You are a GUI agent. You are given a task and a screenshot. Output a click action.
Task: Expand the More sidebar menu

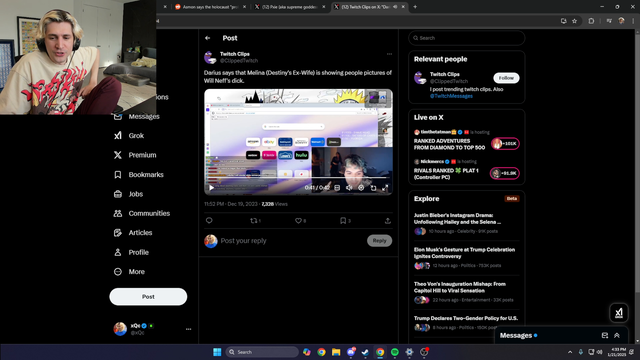tap(129, 271)
